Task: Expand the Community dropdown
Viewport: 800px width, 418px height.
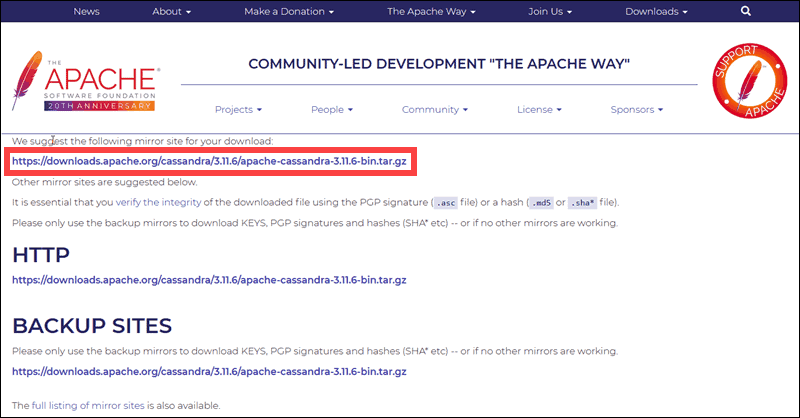Action: pos(435,109)
